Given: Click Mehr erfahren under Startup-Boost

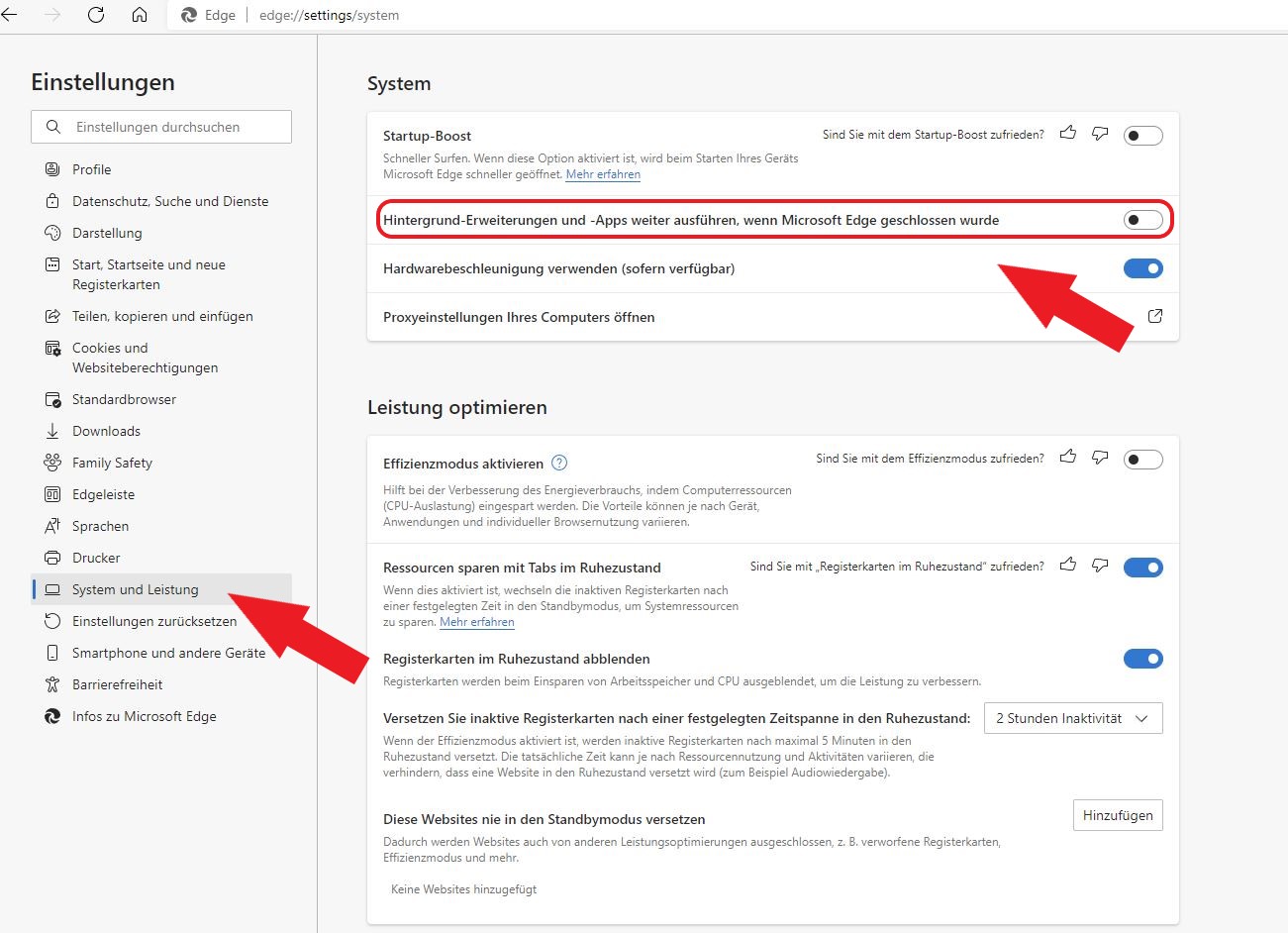Looking at the screenshot, I should pos(603,174).
